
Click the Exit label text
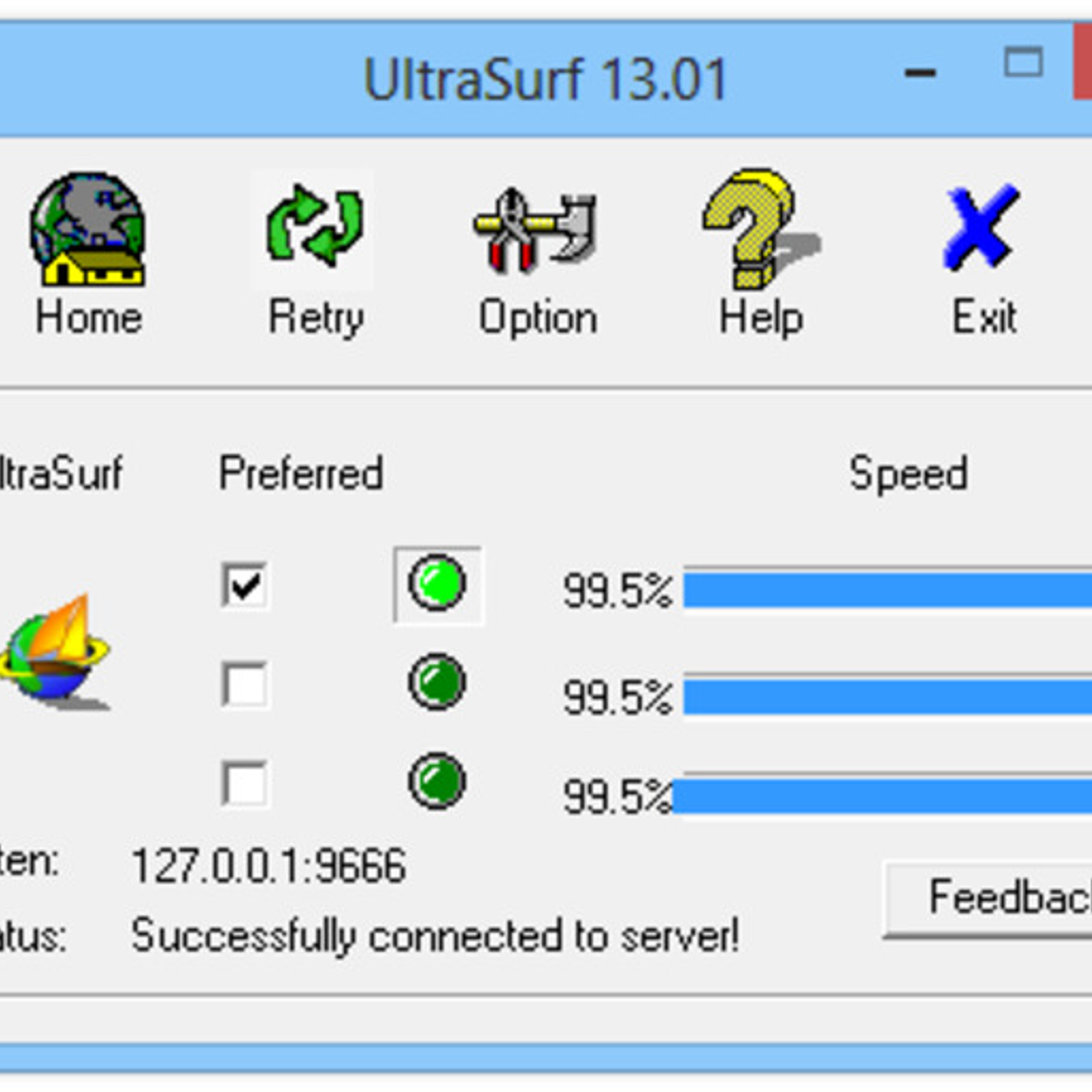pos(984,317)
